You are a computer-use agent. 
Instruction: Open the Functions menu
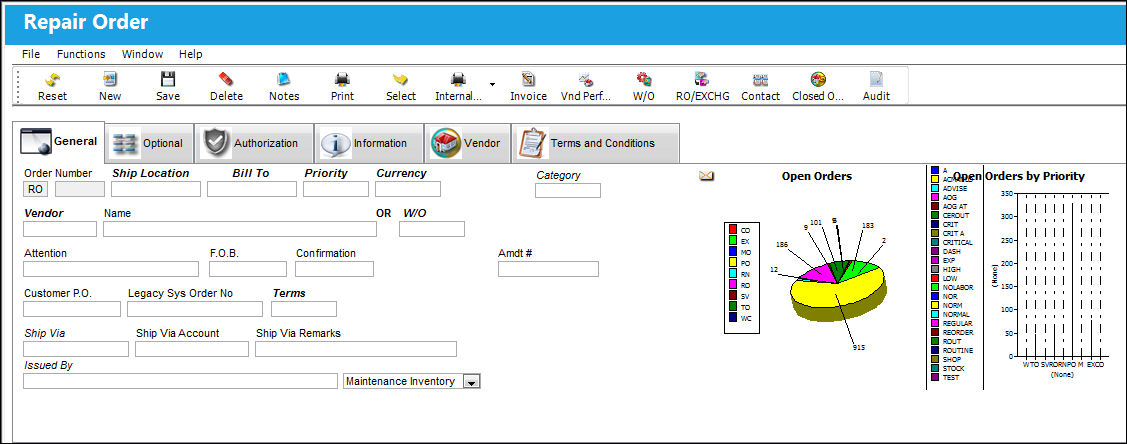81,54
